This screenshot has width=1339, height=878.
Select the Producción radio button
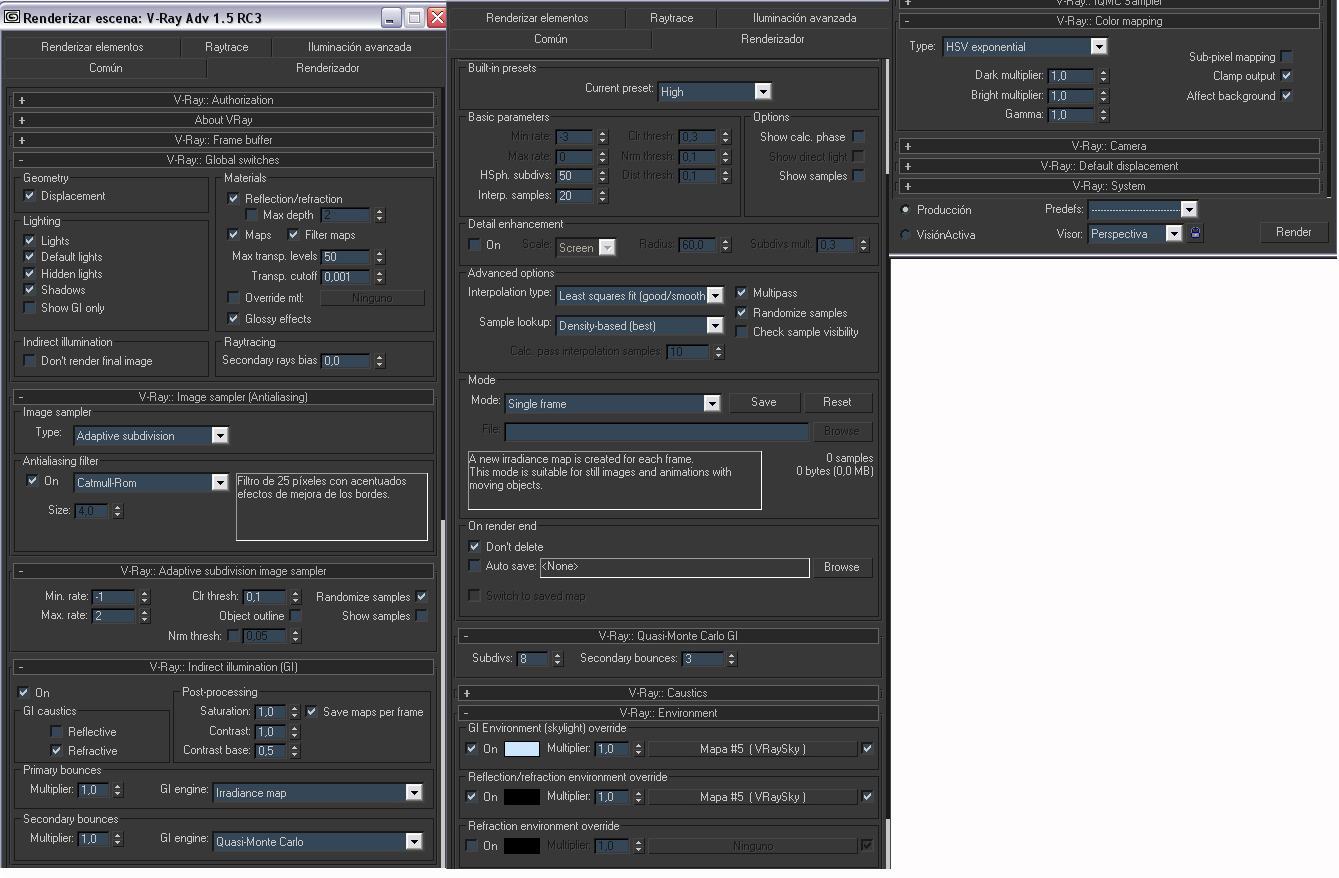click(906, 210)
